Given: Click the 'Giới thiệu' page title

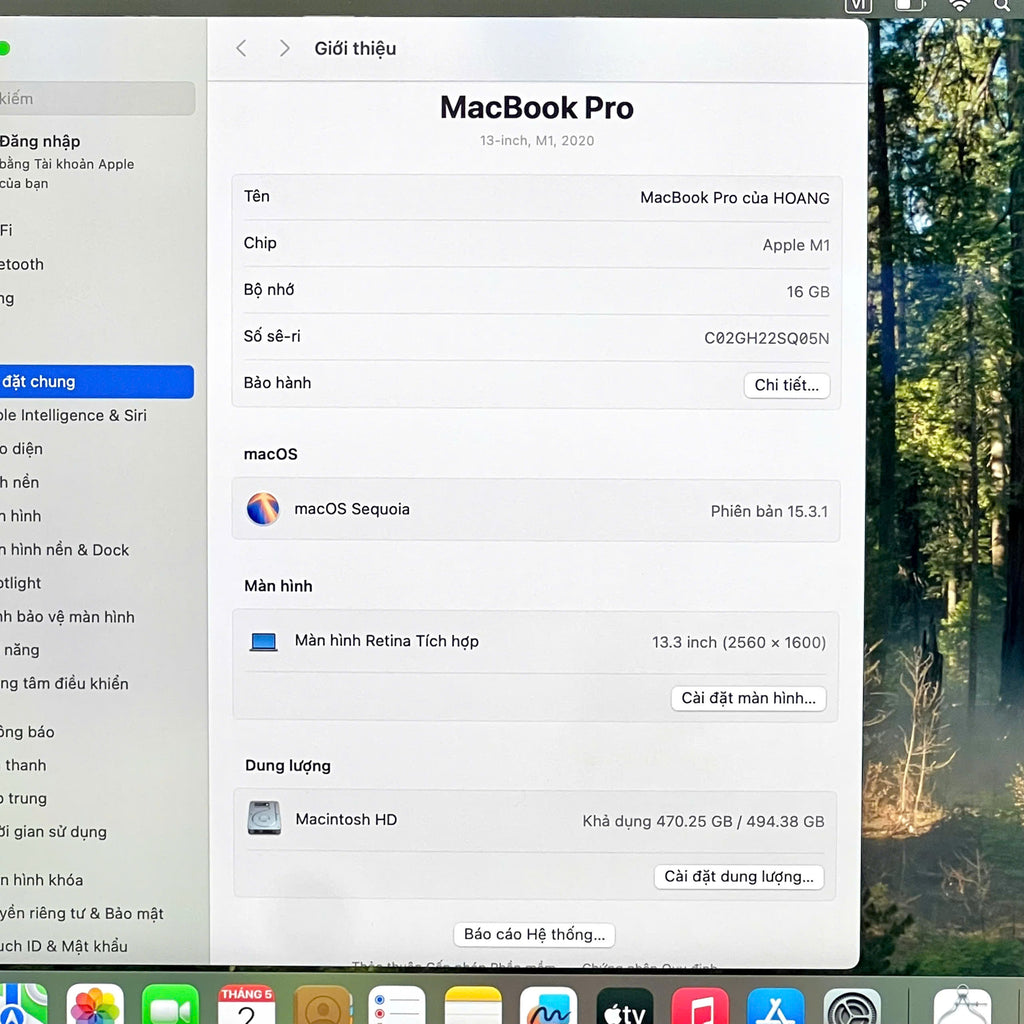Looking at the screenshot, I should [x=355, y=48].
